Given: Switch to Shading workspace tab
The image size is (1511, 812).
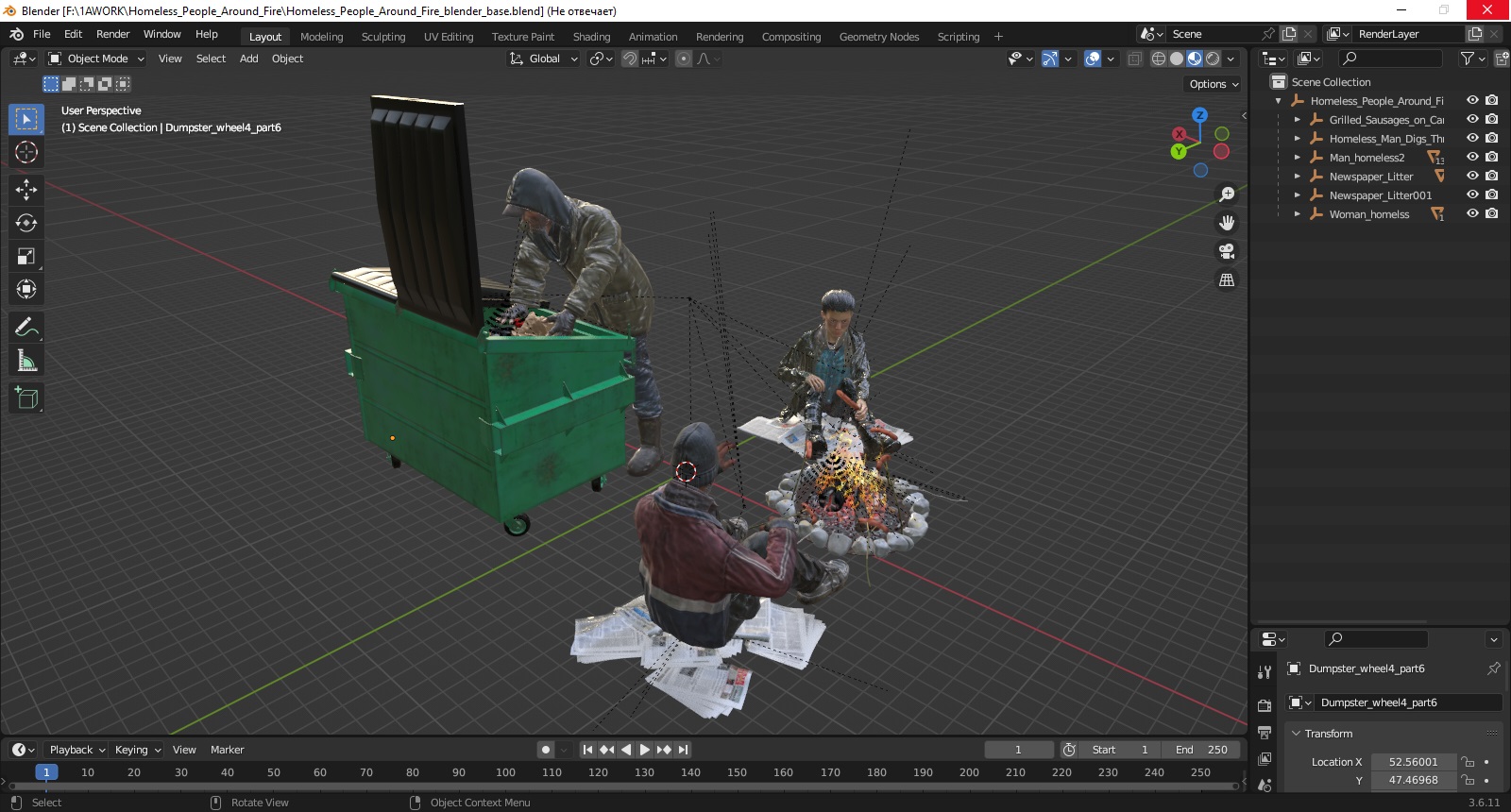Looking at the screenshot, I should [591, 37].
